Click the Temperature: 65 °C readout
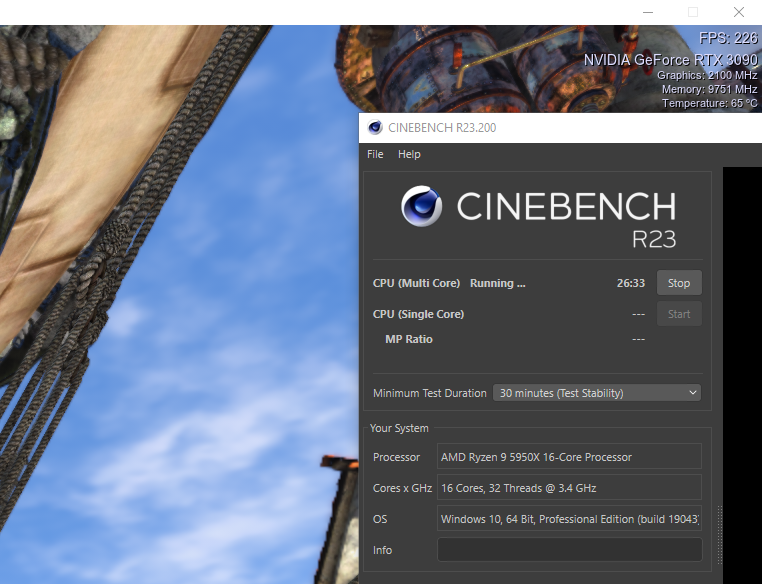 point(710,103)
